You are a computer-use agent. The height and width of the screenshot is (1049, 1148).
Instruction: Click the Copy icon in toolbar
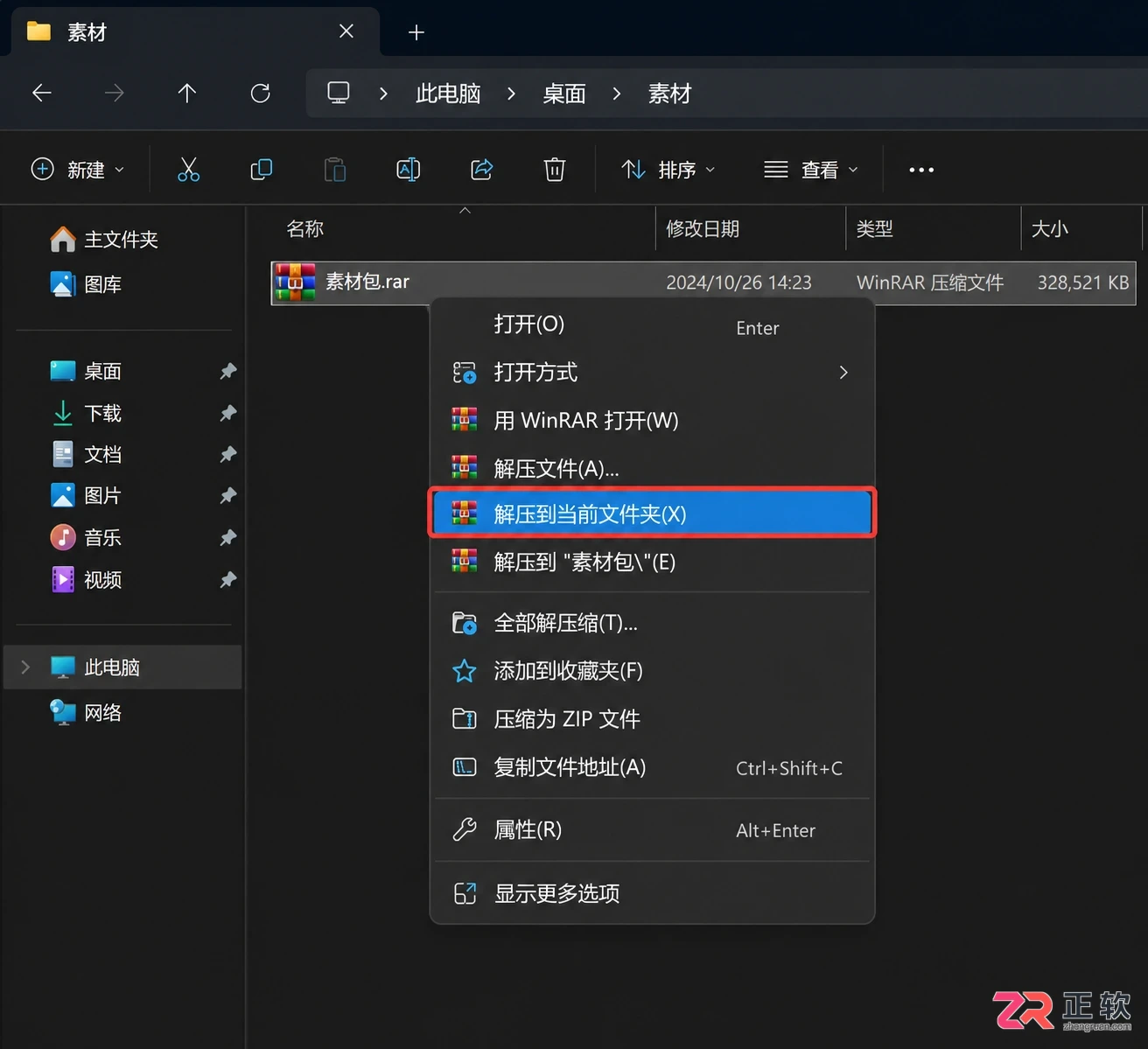[262, 169]
